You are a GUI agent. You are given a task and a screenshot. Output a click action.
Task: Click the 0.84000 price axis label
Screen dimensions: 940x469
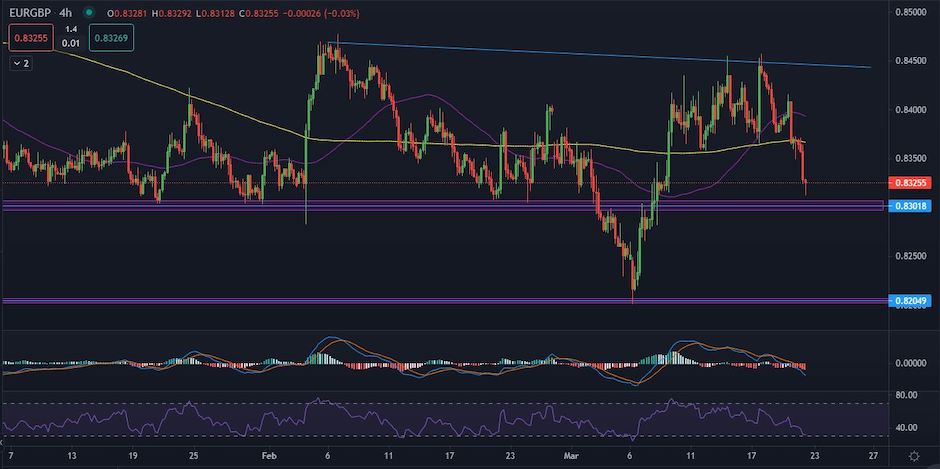[x=909, y=109]
